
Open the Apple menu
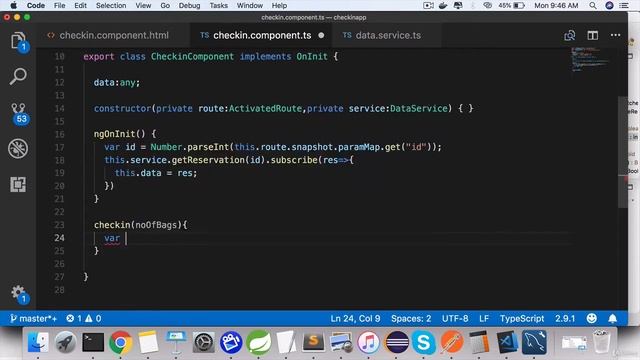tap(13, 5)
